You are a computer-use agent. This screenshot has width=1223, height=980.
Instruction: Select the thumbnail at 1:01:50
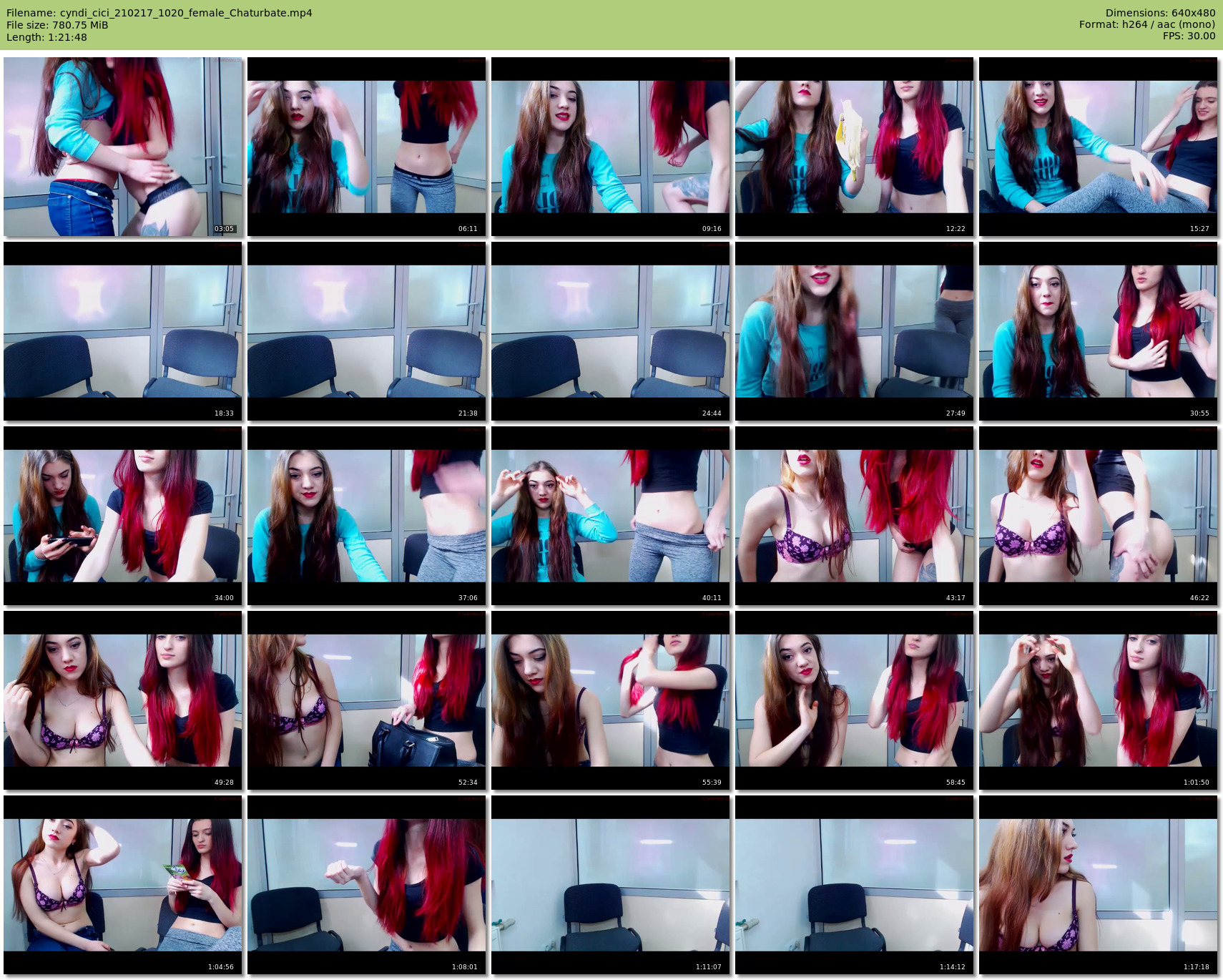coord(1099,700)
